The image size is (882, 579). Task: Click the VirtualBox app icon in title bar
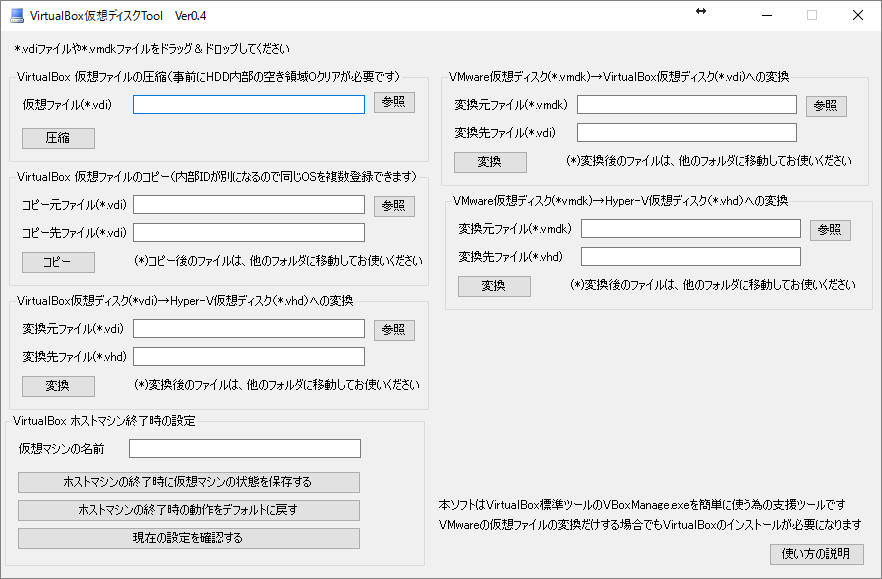17,16
